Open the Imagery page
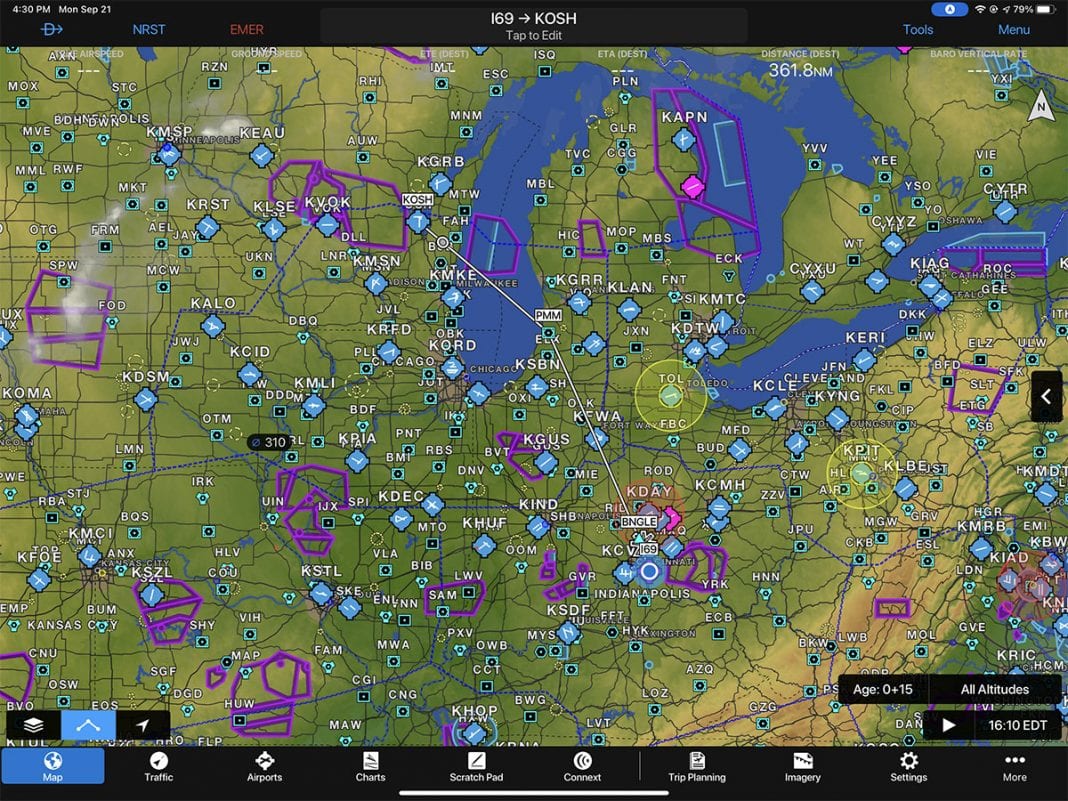Image resolution: width=1068 pixels, height=801 pixels. tap(801, 766)
